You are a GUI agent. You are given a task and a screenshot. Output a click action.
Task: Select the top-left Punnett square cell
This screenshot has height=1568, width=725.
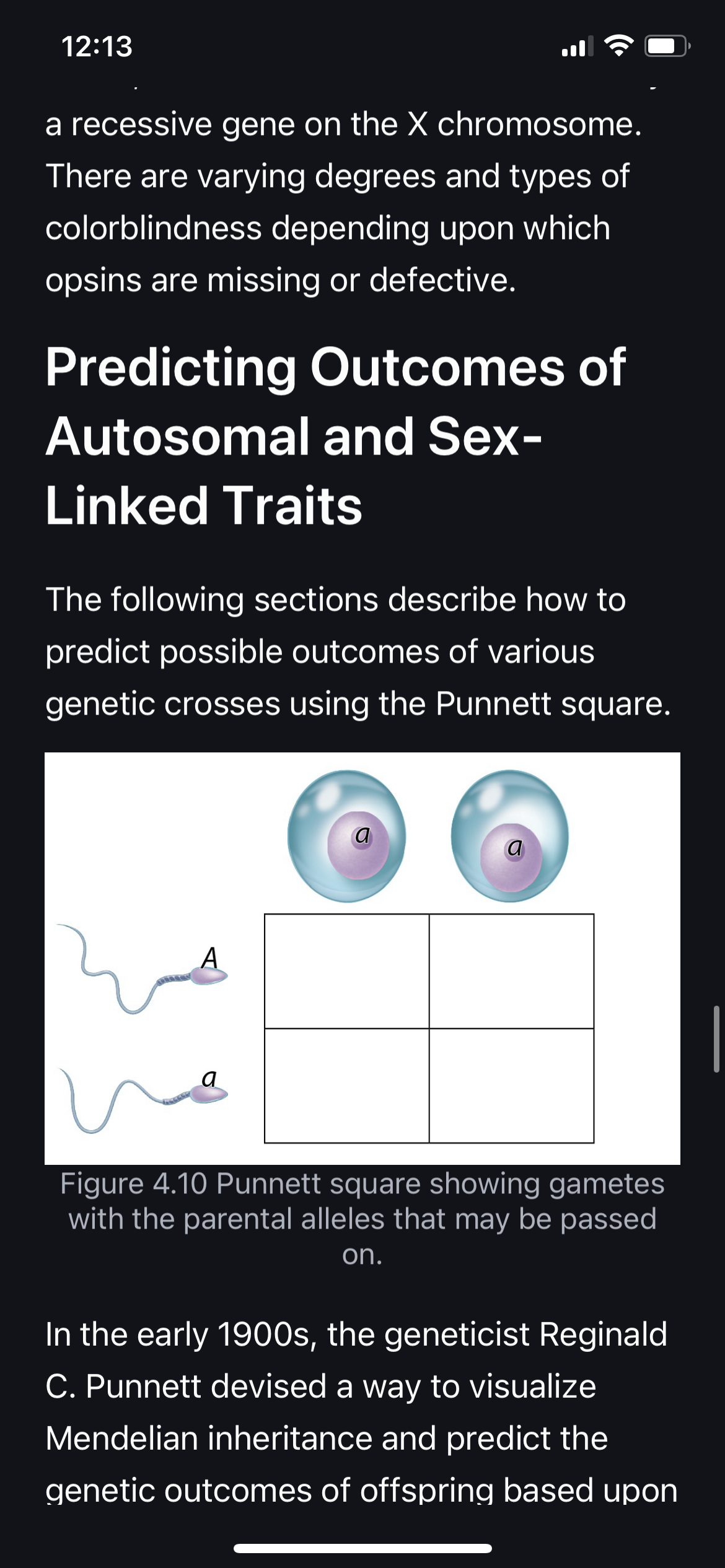pos(347,971)
